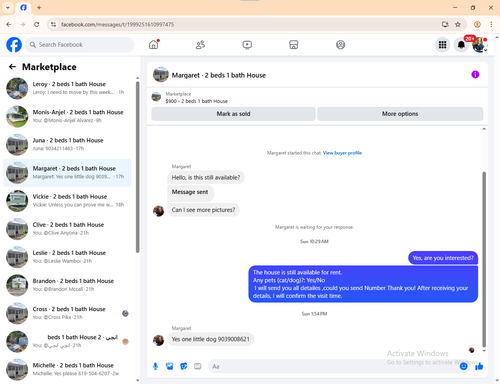The height and width of the screenshot is (384, 500).
Task: Open Leroy's 2 beds 1 bath chat
Action: (68, 88)
